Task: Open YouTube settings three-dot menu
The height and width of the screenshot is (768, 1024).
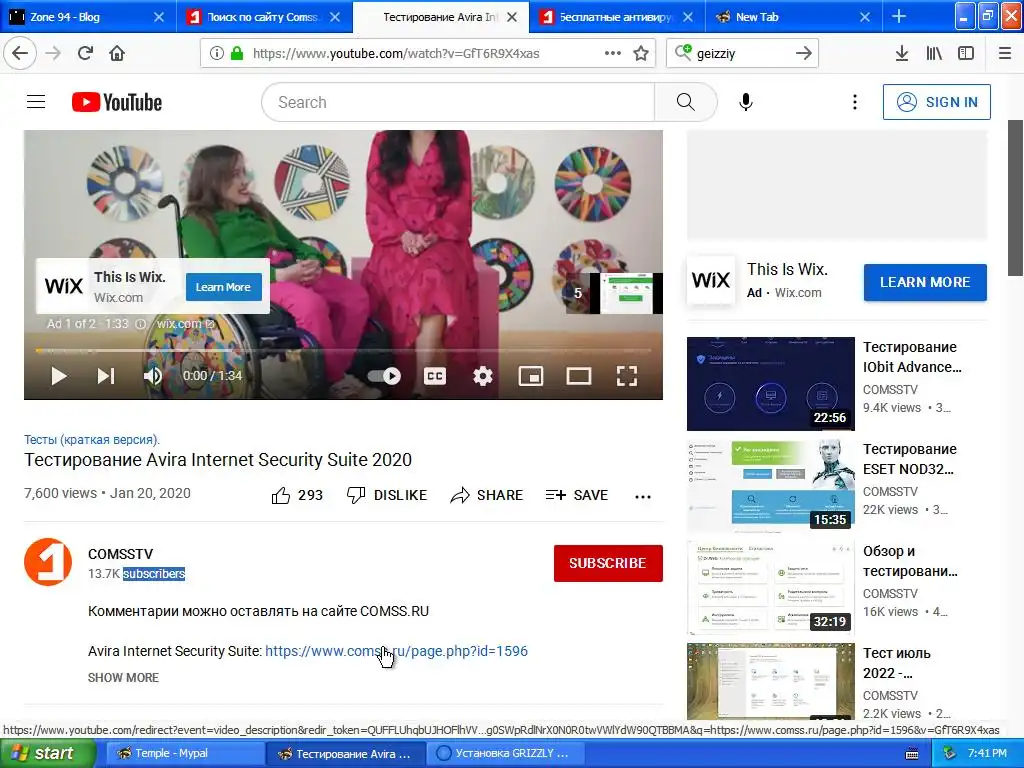Action: coord(854,102)
